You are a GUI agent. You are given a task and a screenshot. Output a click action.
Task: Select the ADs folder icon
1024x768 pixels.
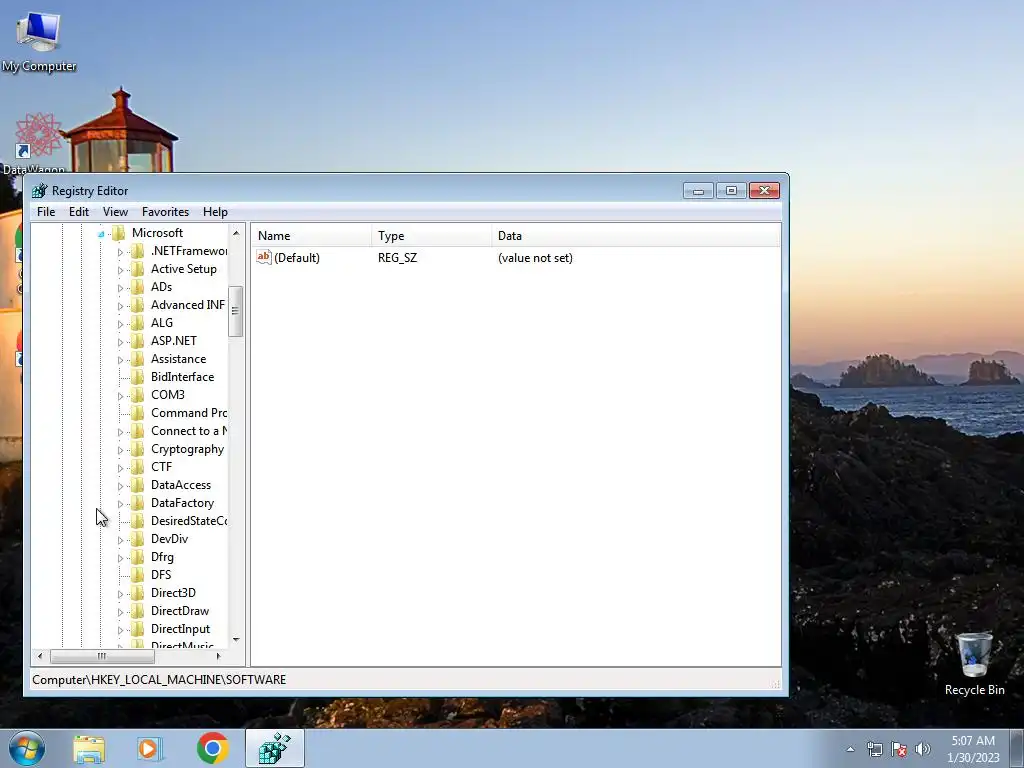tap(137, 287)
